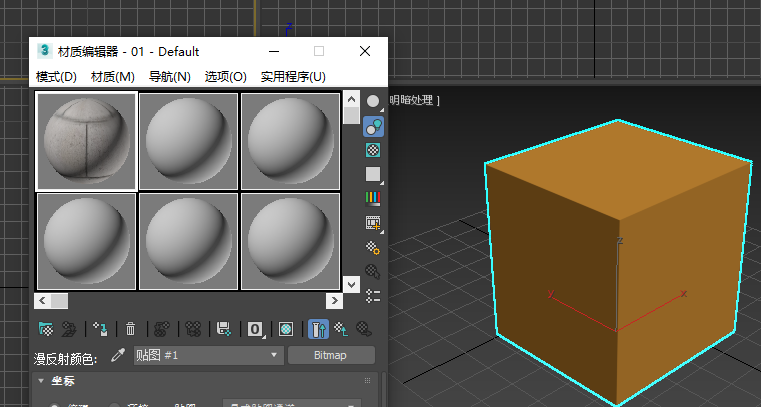Open the Sample Type sphere flyout
Screen dimensions: 761x407
point(373,101)
